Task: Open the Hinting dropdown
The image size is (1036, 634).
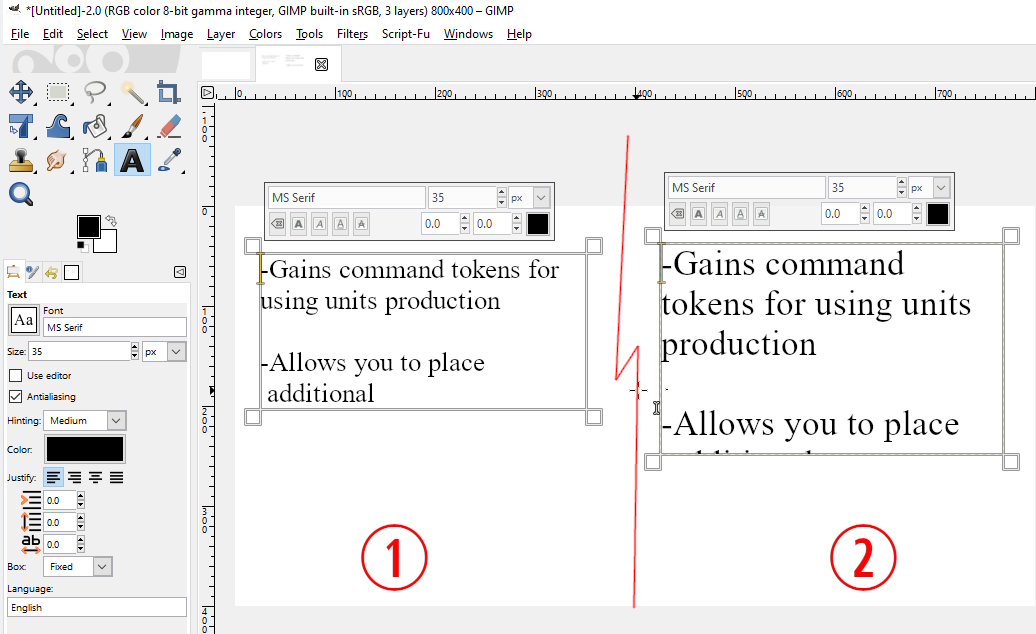Action: pyautogui.click(x=85, y=420)
